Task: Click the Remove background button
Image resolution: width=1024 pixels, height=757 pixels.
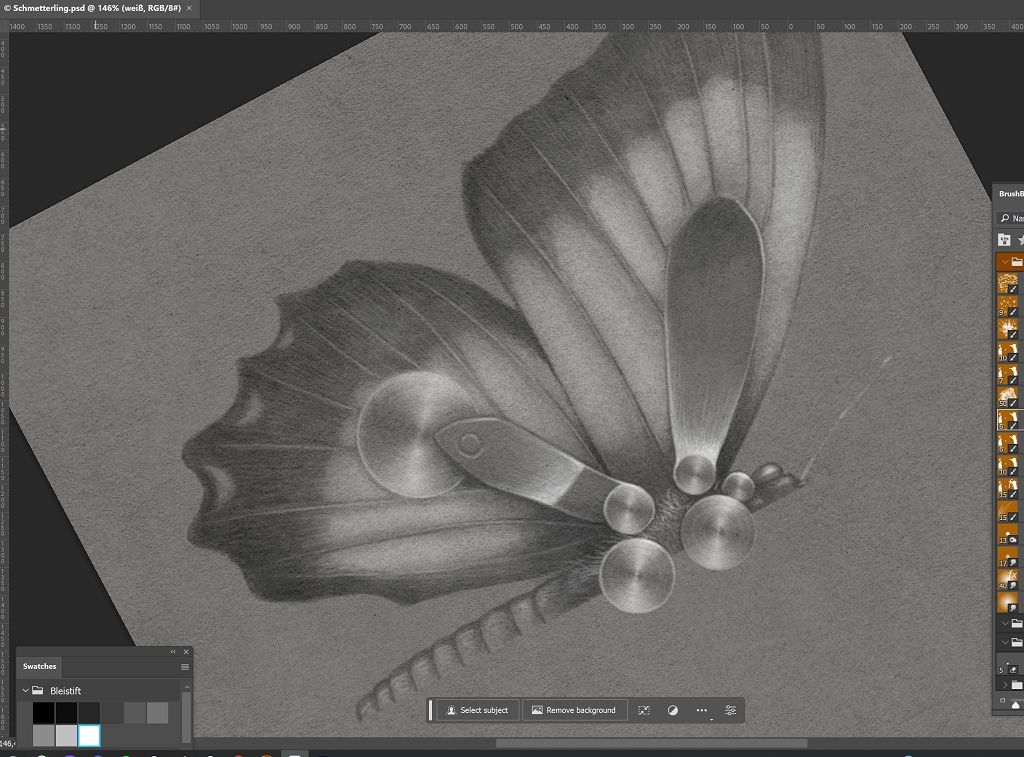Action: click(x=574, y=710)
